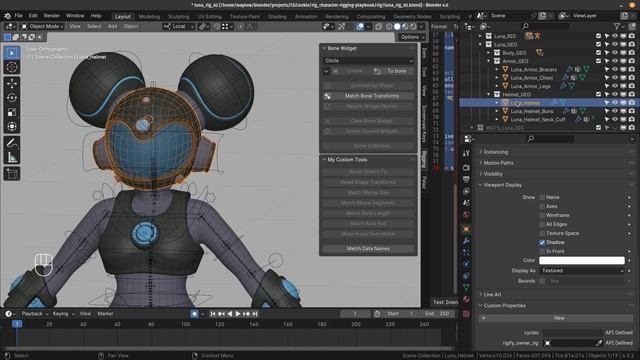Screen dimensions: 640x360
Task: Open the Object properties tab
Action: pos(466,229)
